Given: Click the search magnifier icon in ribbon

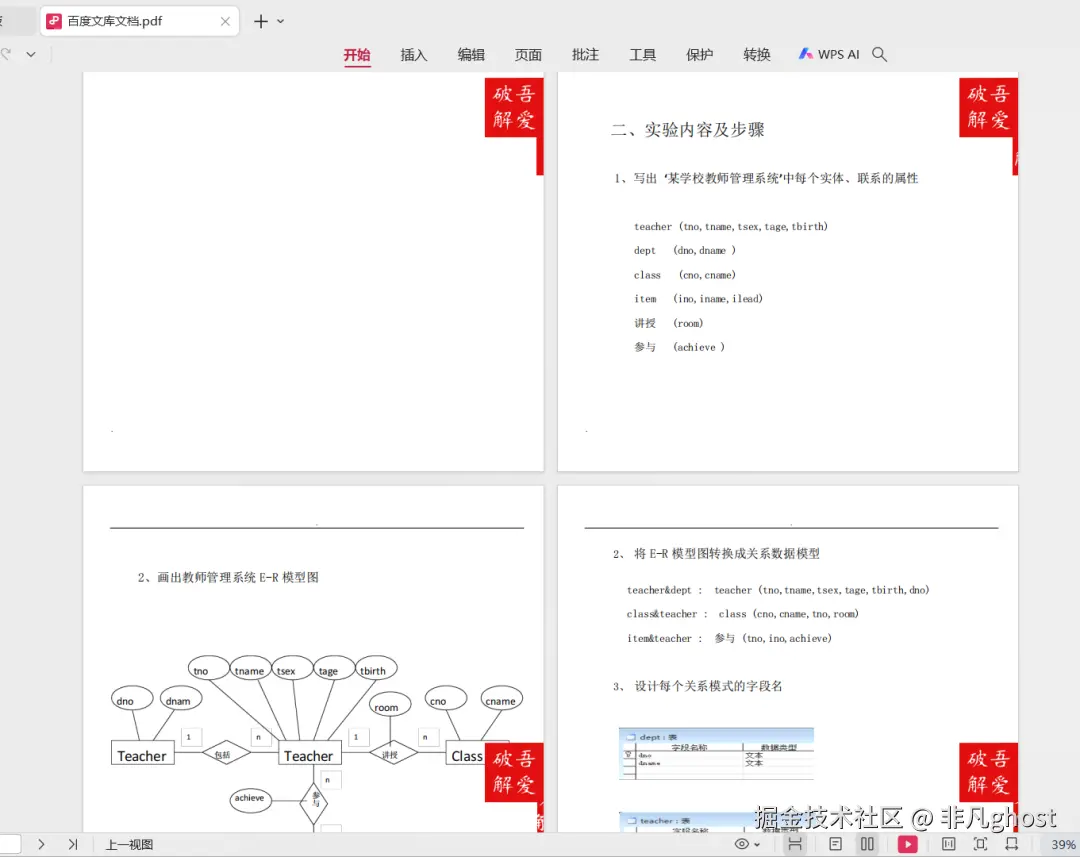Looking at the screenshot, I should (879, 54).
